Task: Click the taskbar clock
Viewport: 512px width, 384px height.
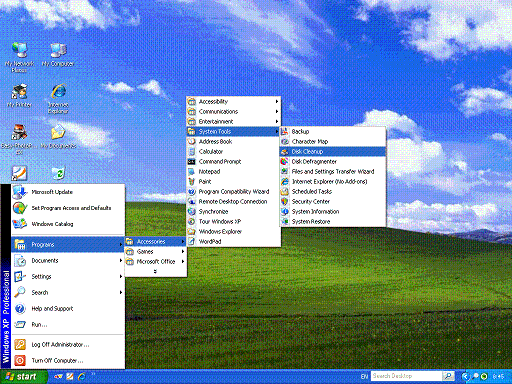Action: tap(498, 376)
